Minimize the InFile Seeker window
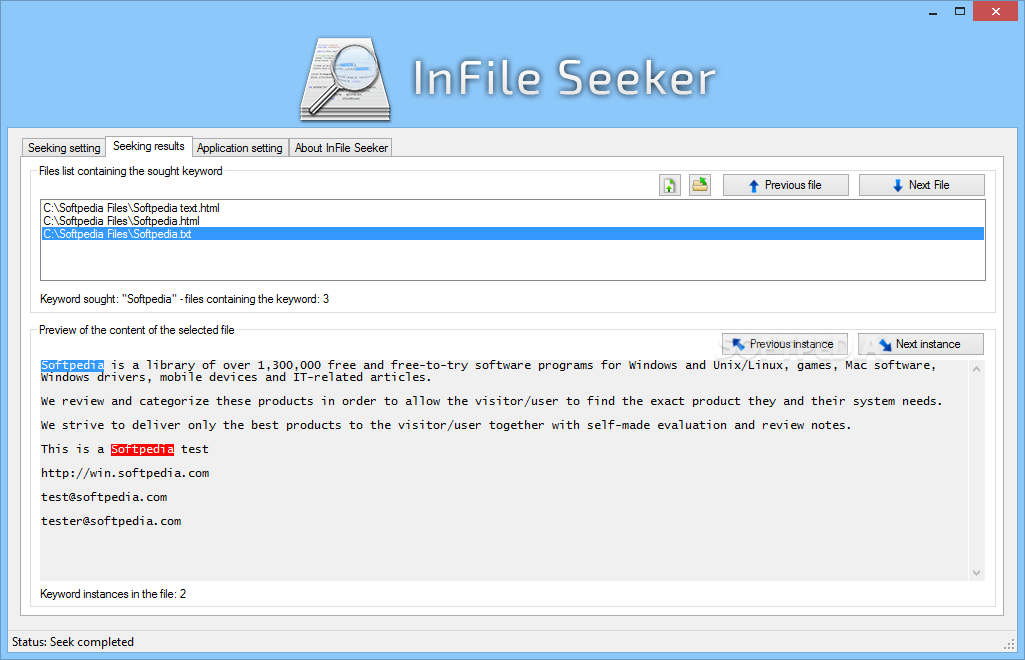Image resolution: width=1025 pixels, height=660 pixels. (x=933, y=12)
